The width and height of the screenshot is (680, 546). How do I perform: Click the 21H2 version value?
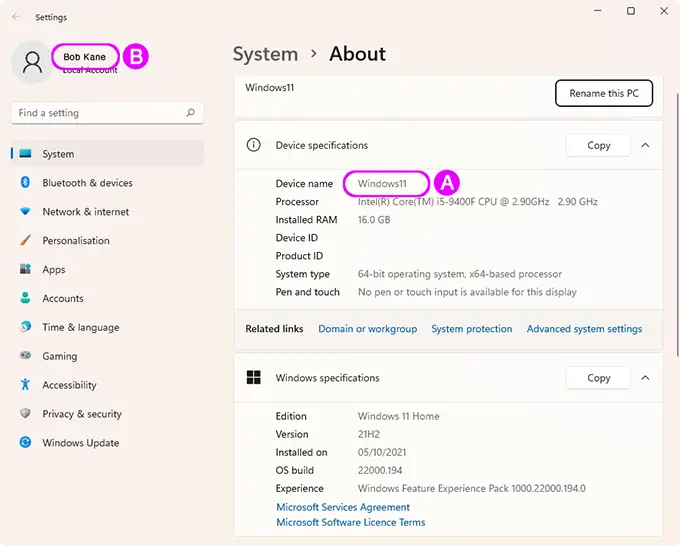pyautogui.click(x=369, y=434)
